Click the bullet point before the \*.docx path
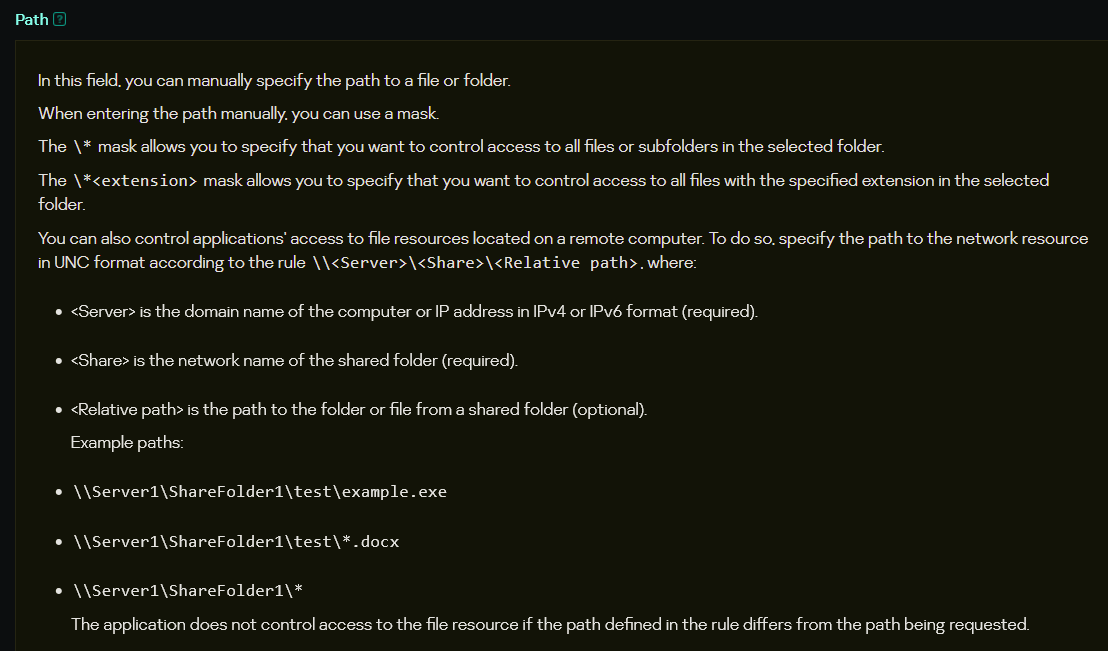This screenshot has height=651, width=1108. pyautogui.click(x=59, y=542)
